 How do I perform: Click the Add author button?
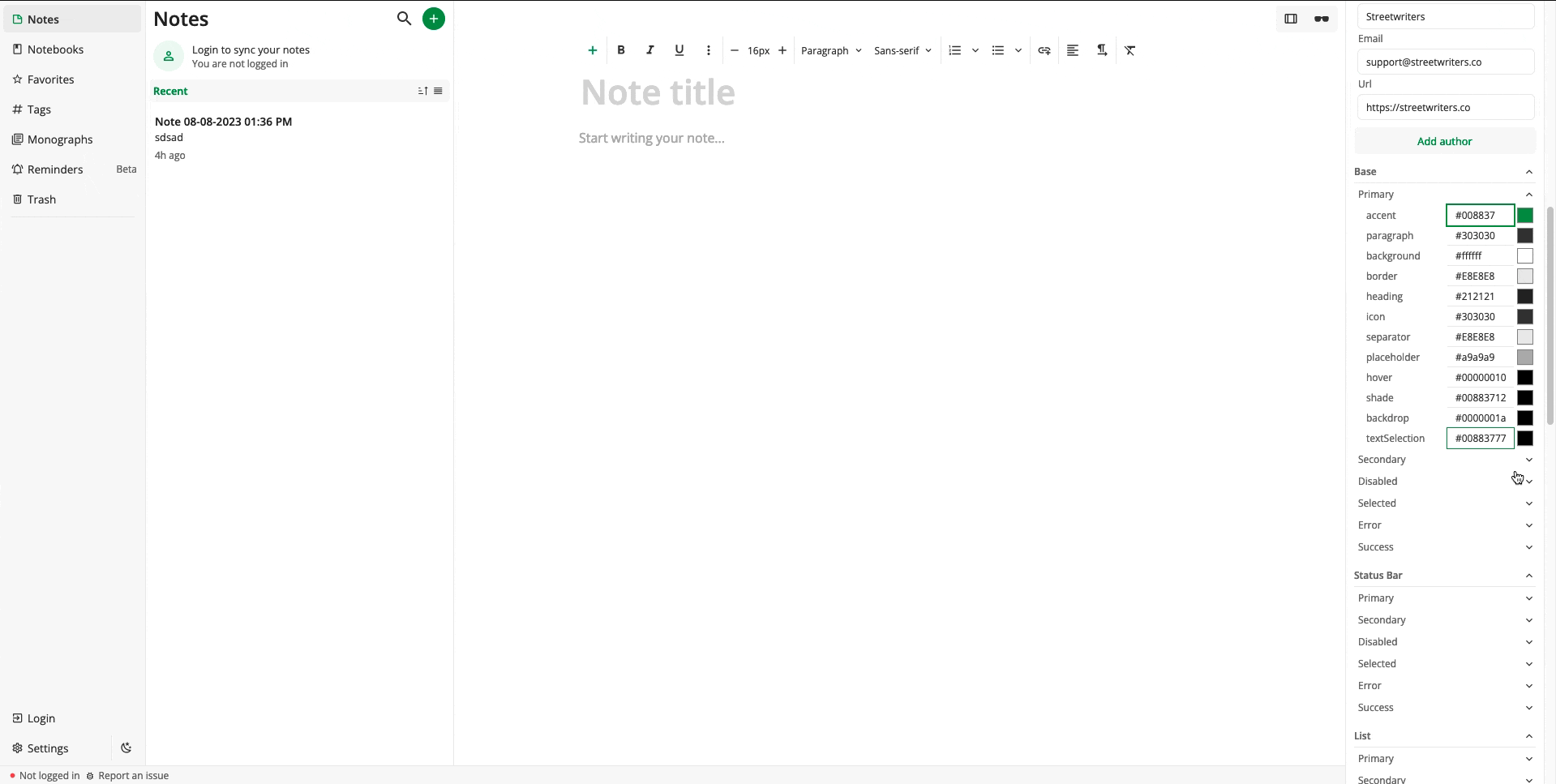point(1444,141)
